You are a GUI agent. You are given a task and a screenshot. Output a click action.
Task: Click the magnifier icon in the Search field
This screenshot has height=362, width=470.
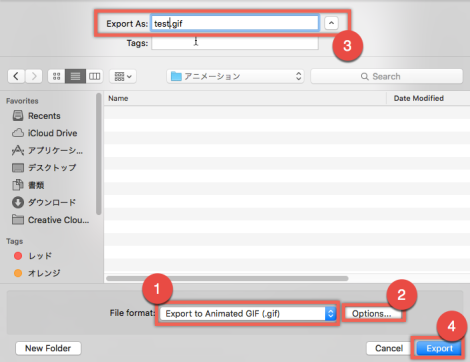point(365,77)
